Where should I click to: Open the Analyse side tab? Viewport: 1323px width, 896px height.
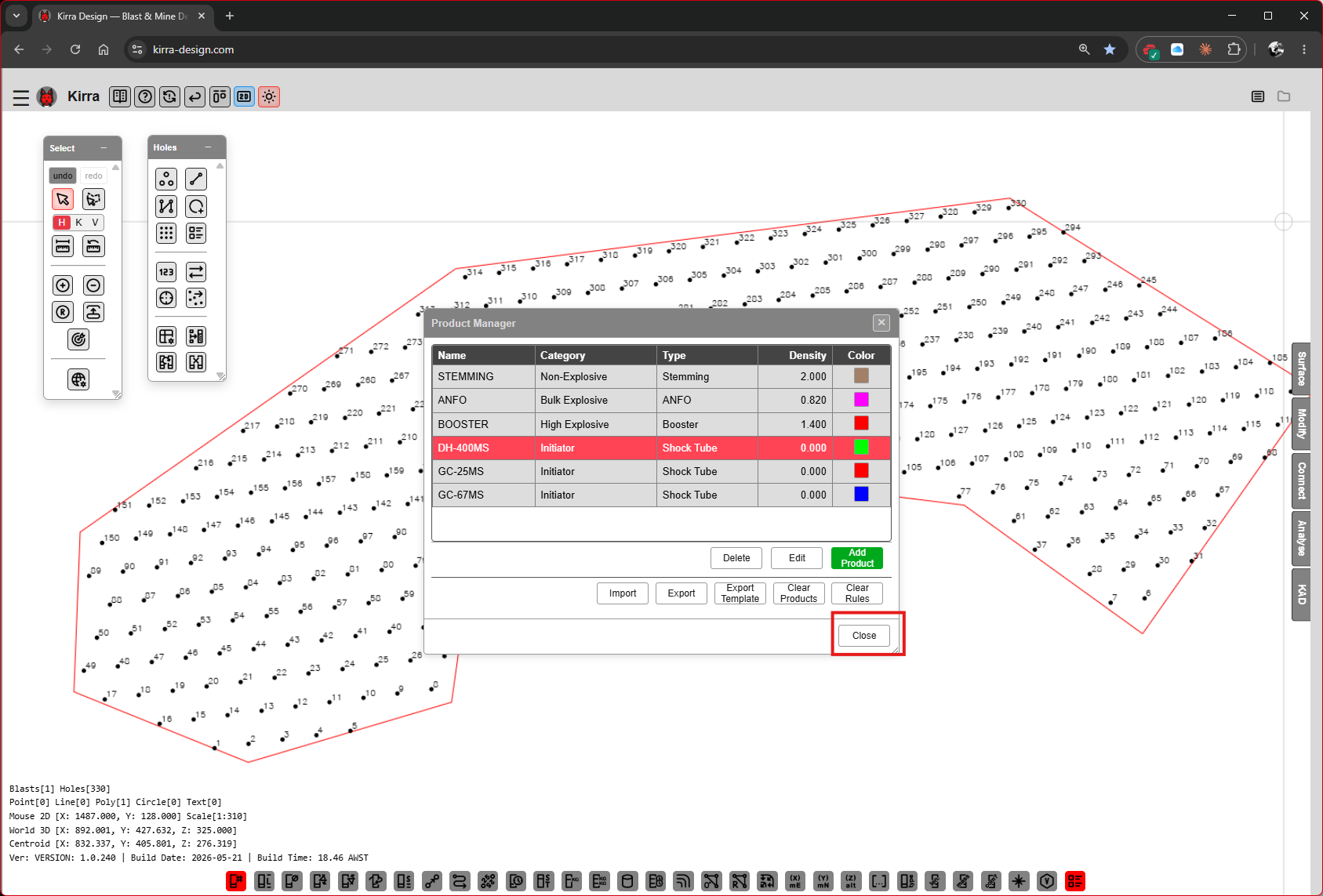(x=1301, y=538)
